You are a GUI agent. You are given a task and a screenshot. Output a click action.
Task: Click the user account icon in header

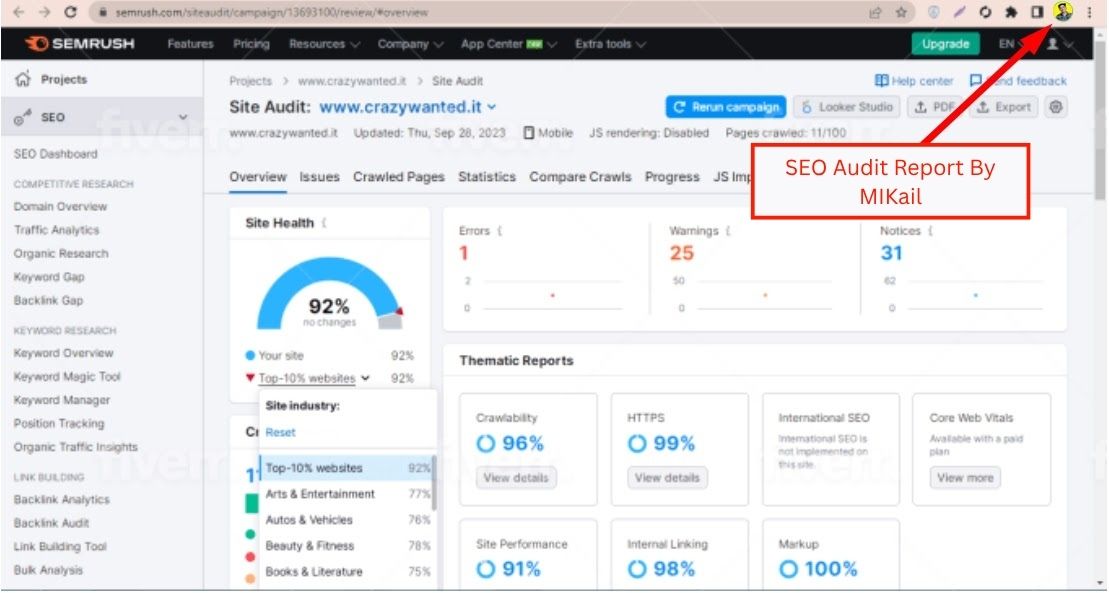pyautogui.click(x=1051, y=44)
